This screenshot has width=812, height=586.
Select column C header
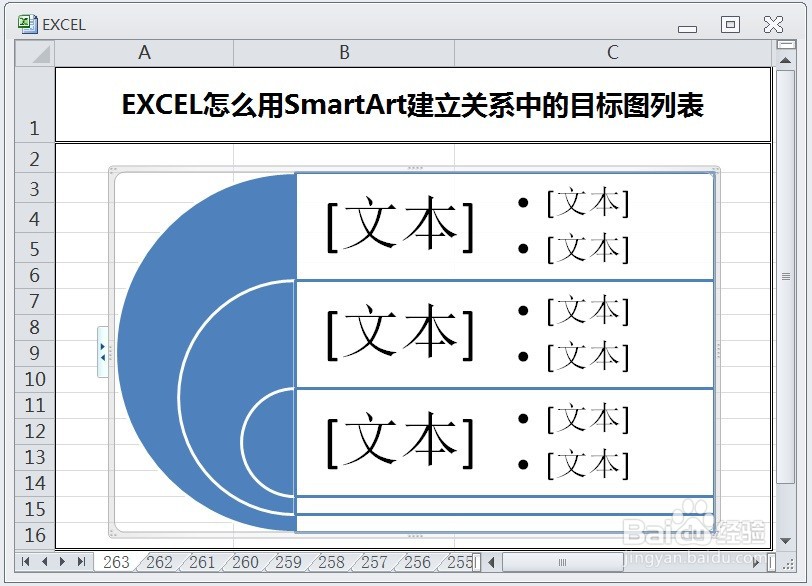[x=613, y=52]
